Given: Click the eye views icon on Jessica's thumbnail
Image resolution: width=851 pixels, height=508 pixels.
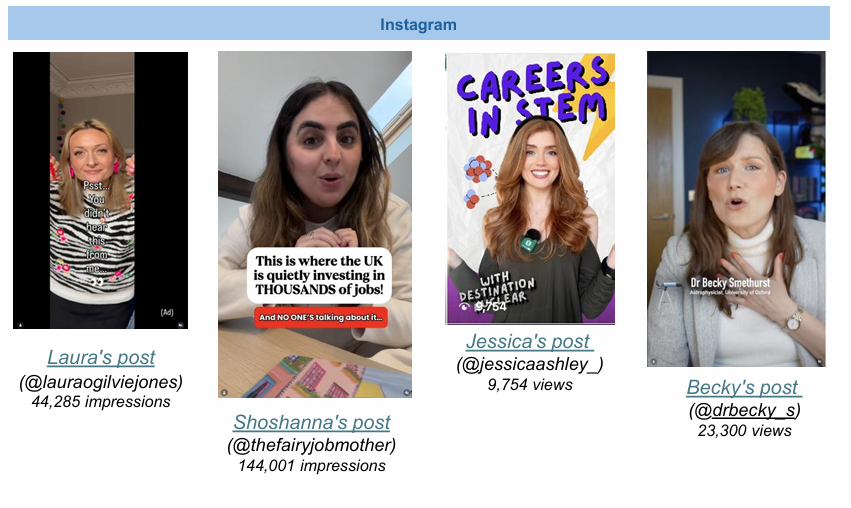Looking at the screenshot, I should tap(465, 307).
